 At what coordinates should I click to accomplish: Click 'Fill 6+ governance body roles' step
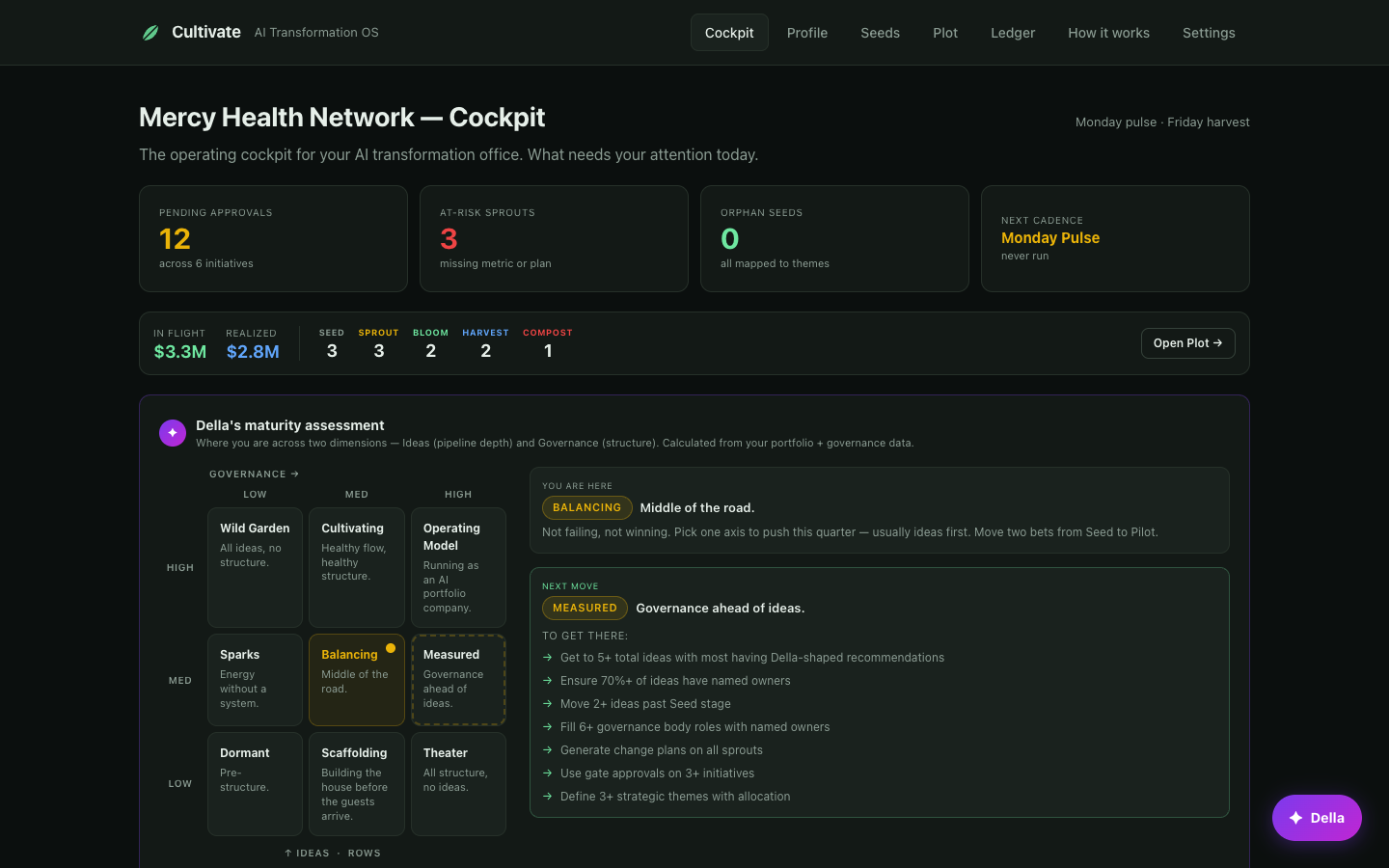tap(686, 727)
